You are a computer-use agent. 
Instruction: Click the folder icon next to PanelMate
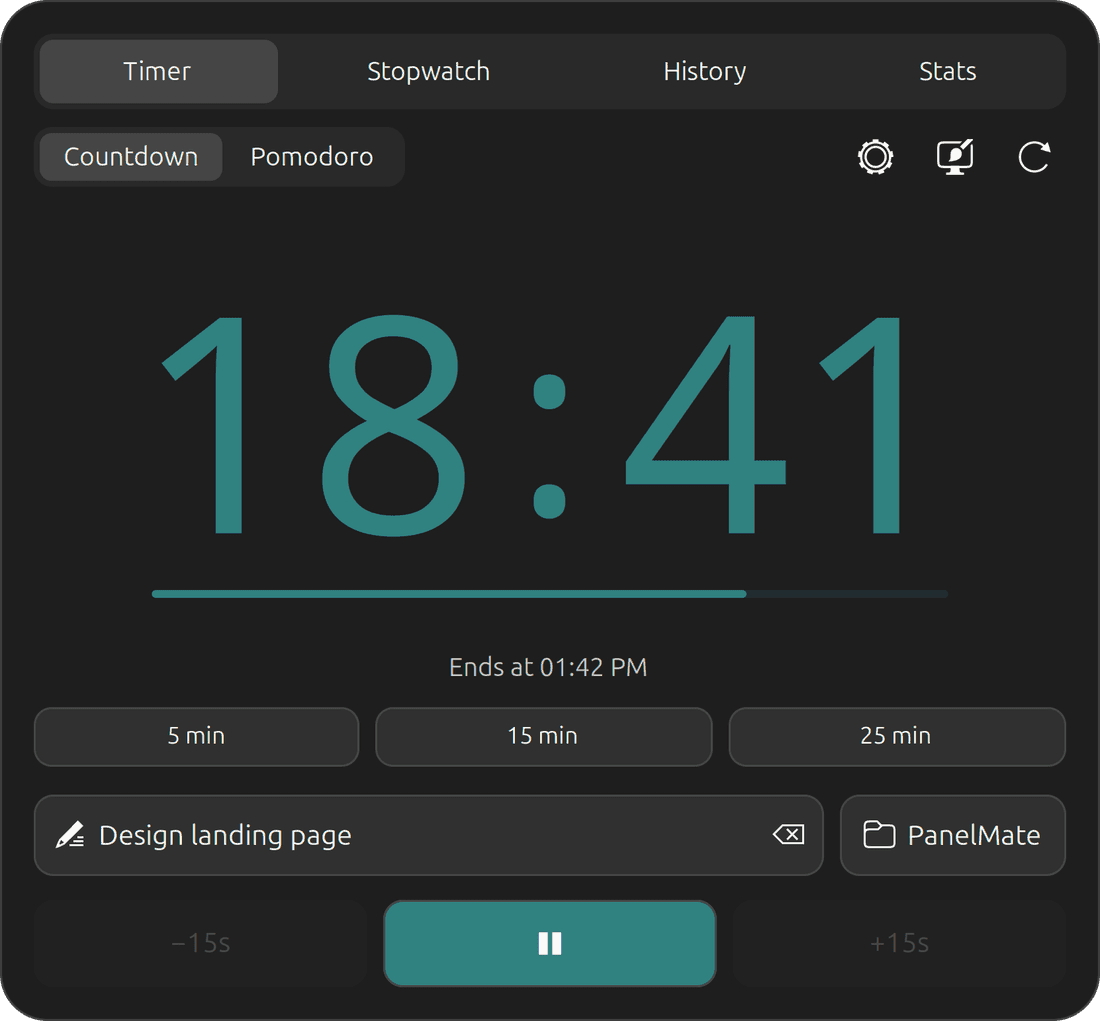click(878, 834)
